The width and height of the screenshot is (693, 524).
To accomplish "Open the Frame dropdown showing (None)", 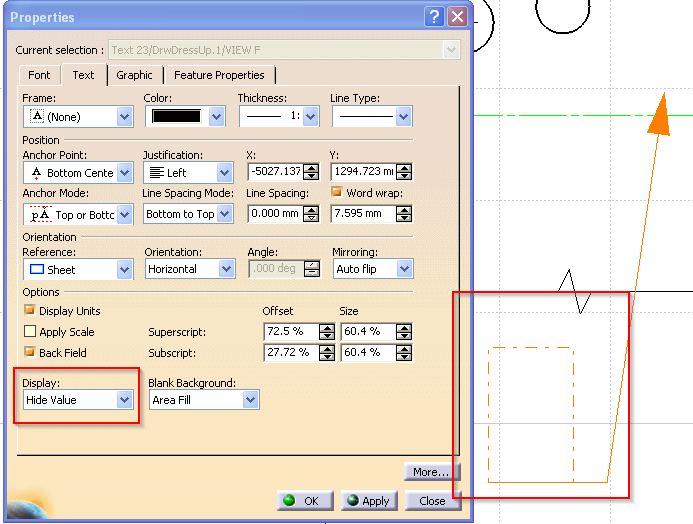I will [x=125, y=117].
